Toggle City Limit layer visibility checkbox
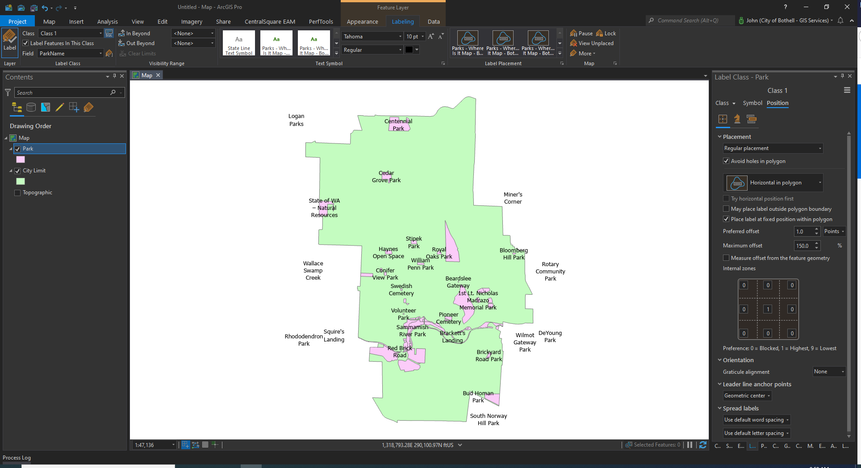This screenshot has height=468, width=861. 18,171
